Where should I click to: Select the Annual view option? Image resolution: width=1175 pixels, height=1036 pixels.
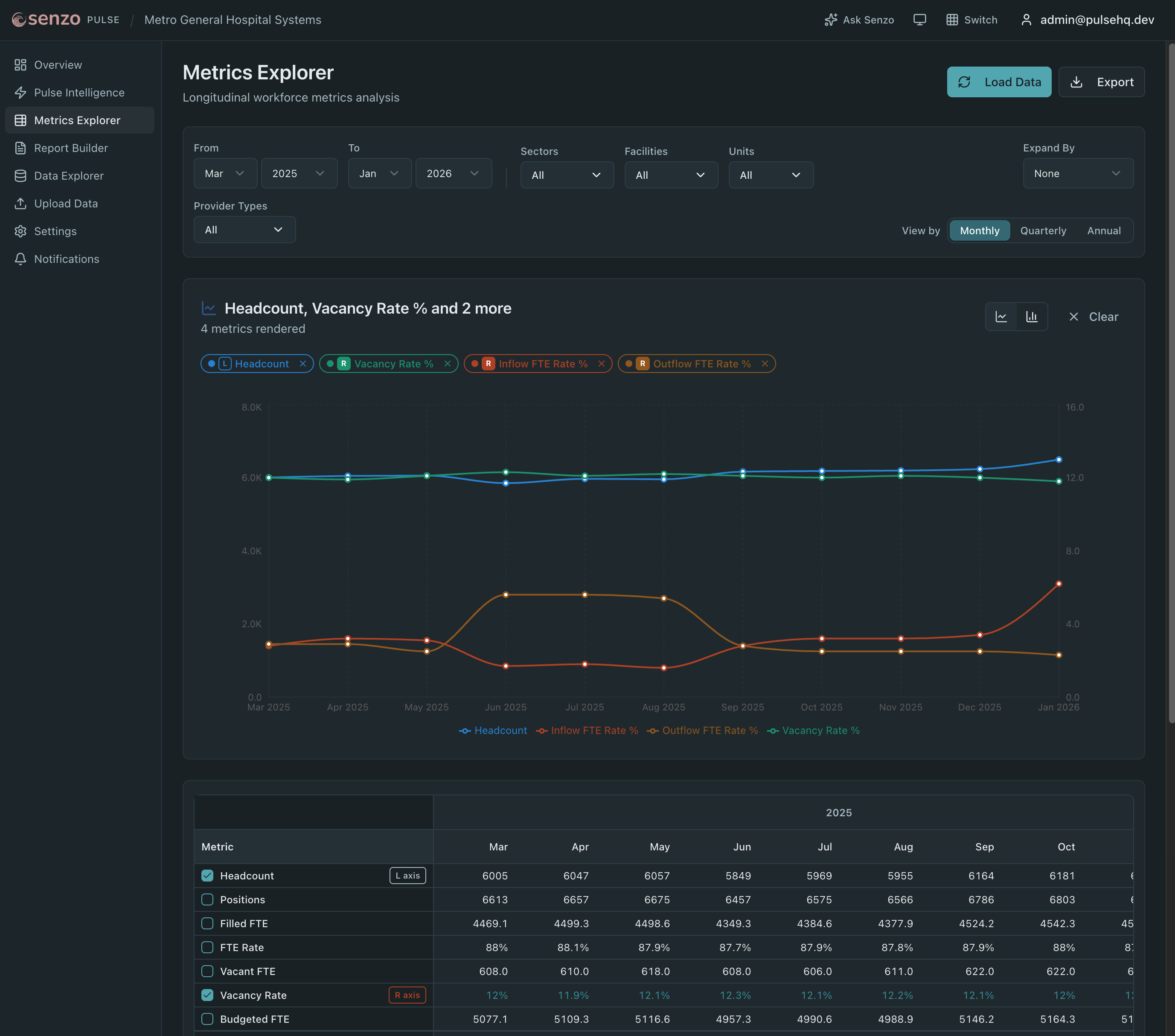click(1103, 230)
